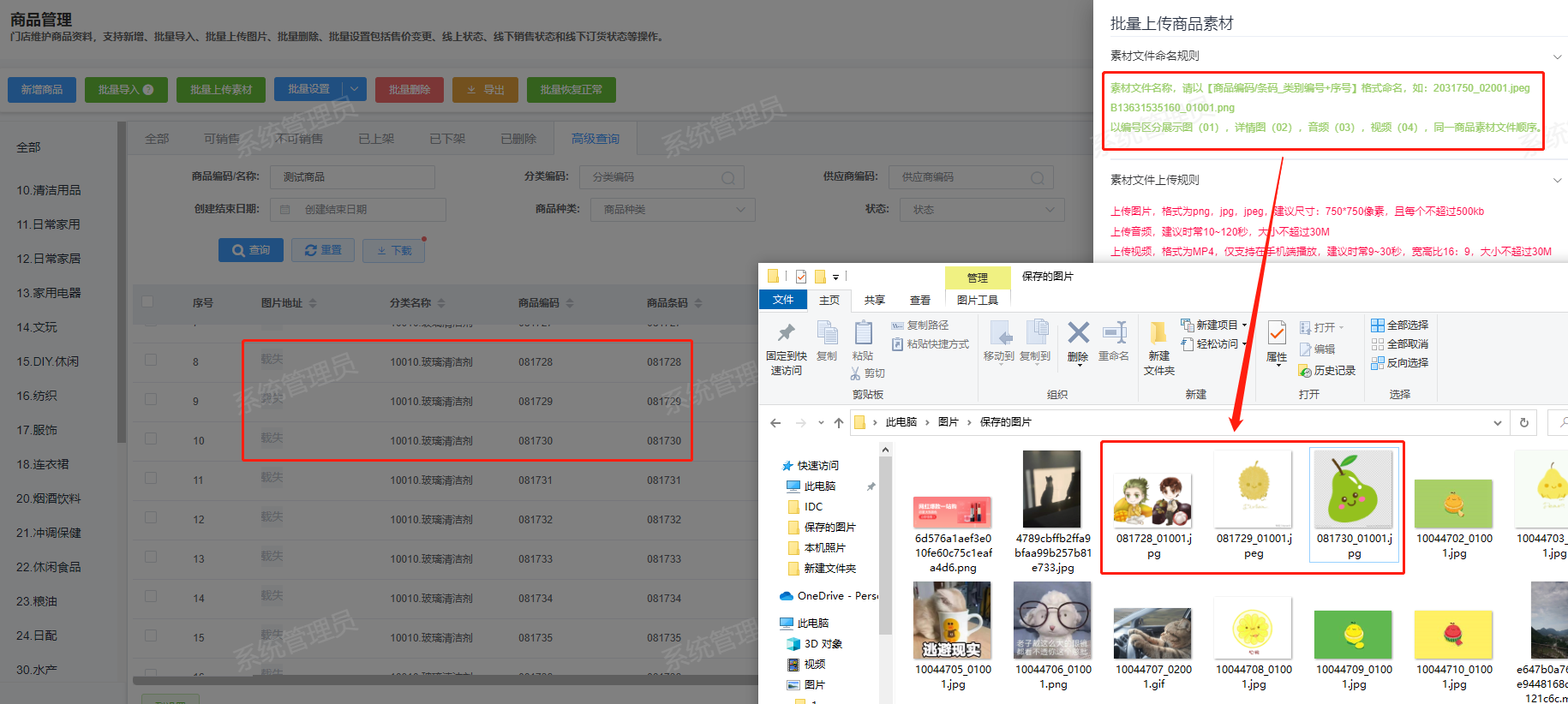
Task: Refresh the Explorer folder view
Action: [1523, 422]
